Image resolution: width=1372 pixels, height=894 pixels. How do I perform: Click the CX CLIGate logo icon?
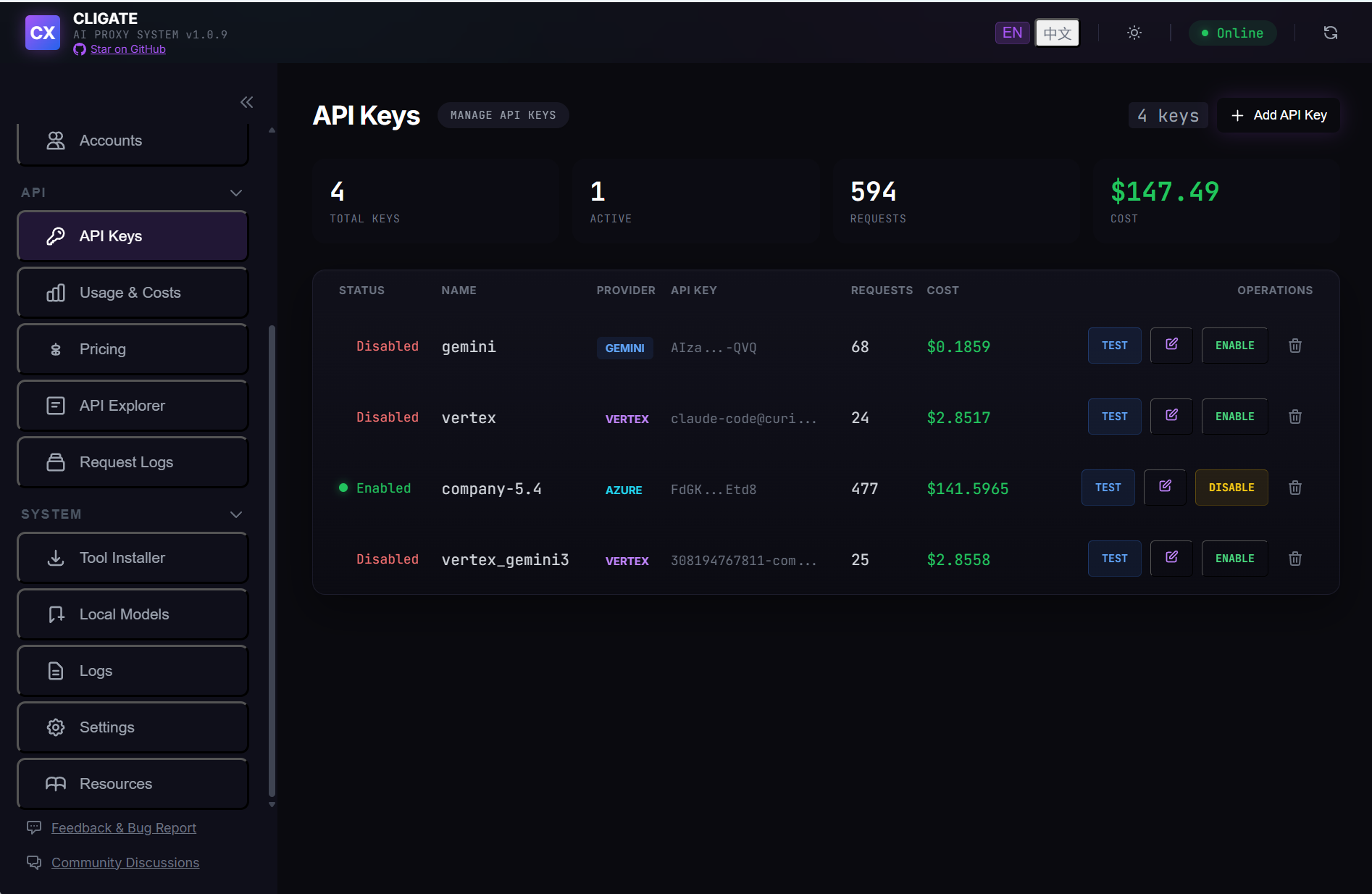(43, 33)
